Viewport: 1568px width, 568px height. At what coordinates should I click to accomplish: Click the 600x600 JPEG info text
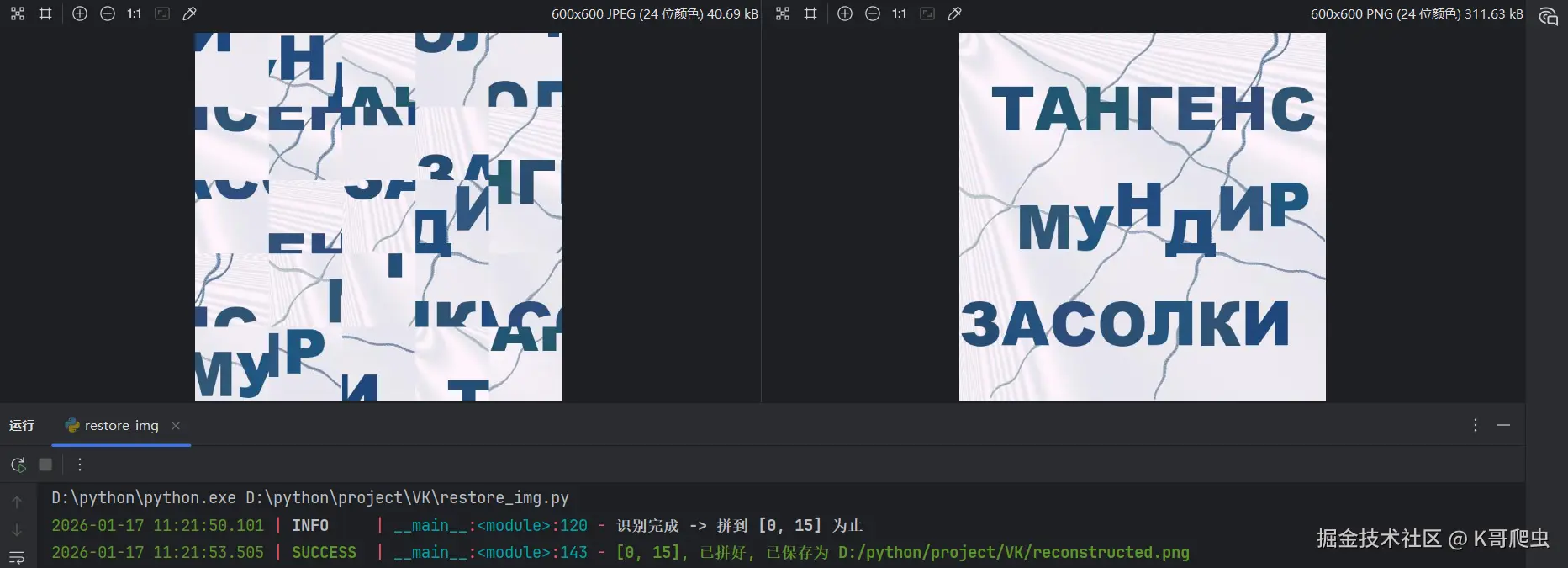click(x=655, y=13)
